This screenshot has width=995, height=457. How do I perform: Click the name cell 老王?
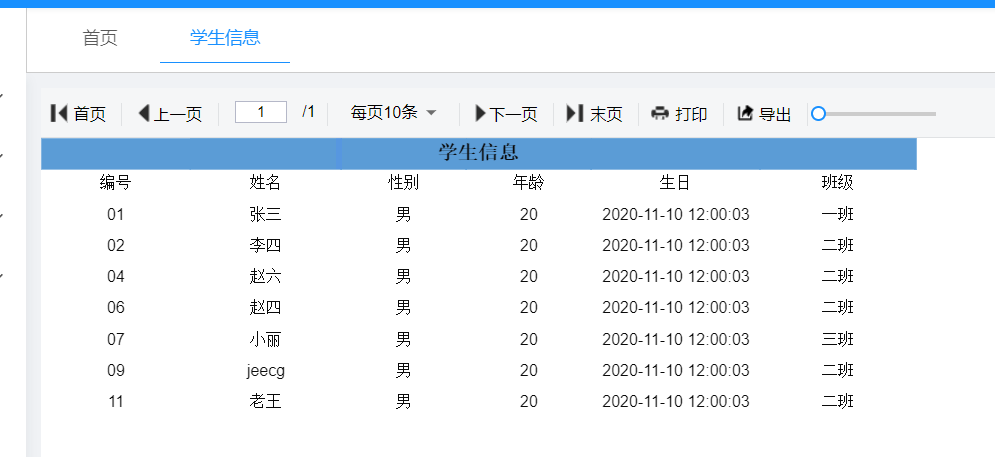[x=265, y=401]
